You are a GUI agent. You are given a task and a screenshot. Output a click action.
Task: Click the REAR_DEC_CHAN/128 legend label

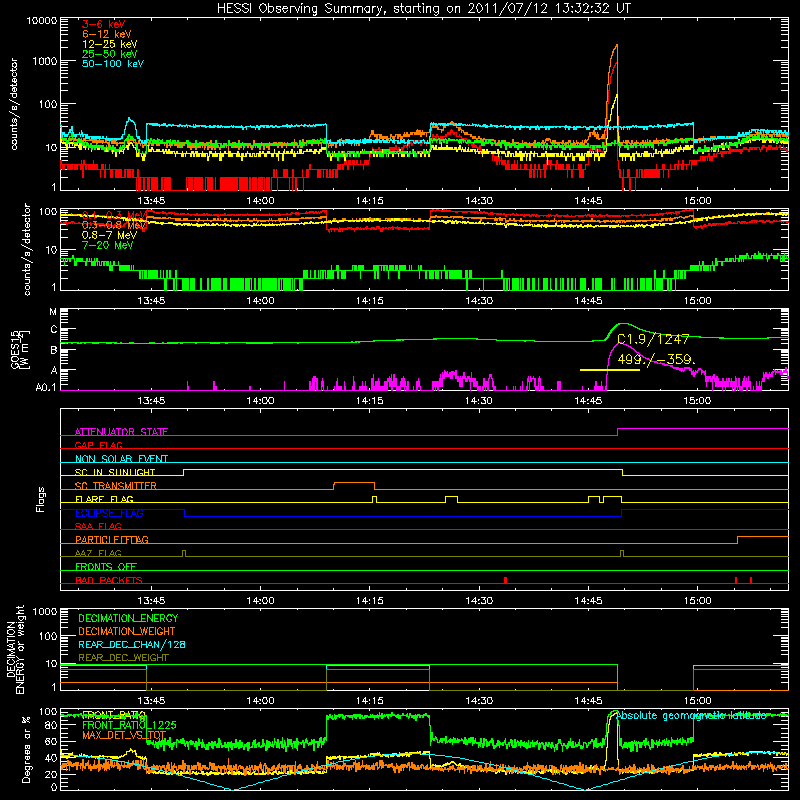point(132,645)
